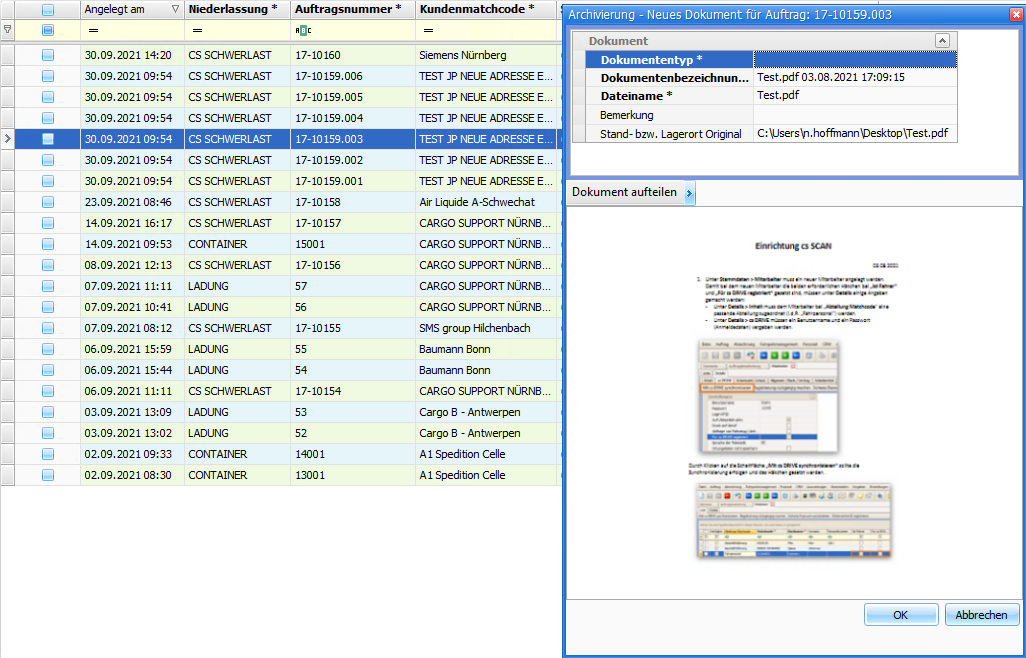
Task: Click the filter funnel icon in the filter row
Action: (8, 30)
